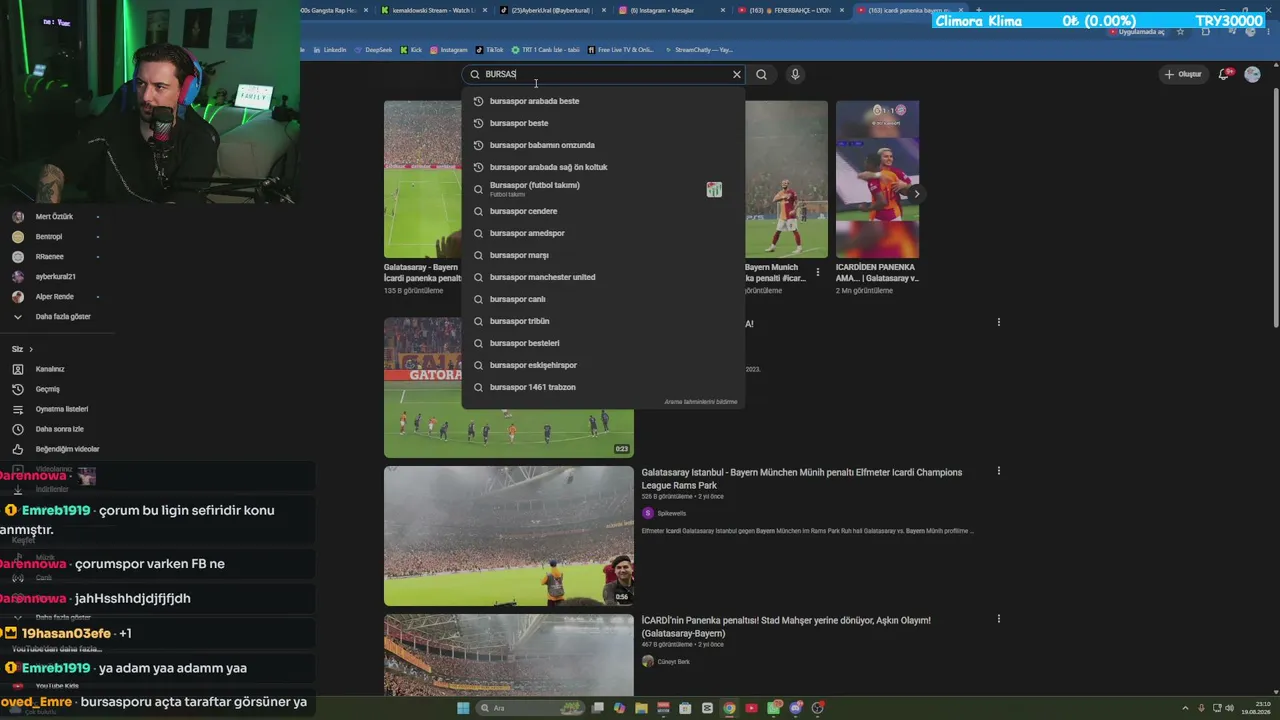Image resolution: width=1280 pixels, height=720 pixels.
Task: Open 'Galatasaray Istanbul - Bayern München' video title
Action: point(802,478)
